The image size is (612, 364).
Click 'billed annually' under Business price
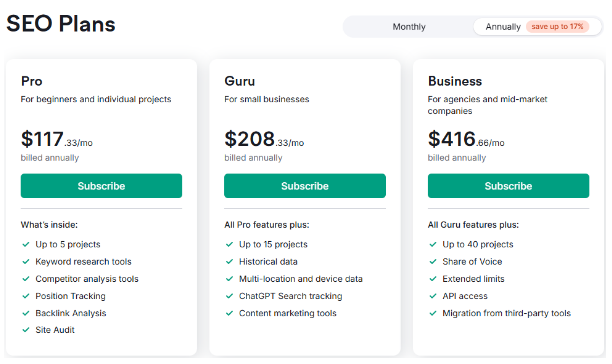pyautogui.click(x=457, y=158)
